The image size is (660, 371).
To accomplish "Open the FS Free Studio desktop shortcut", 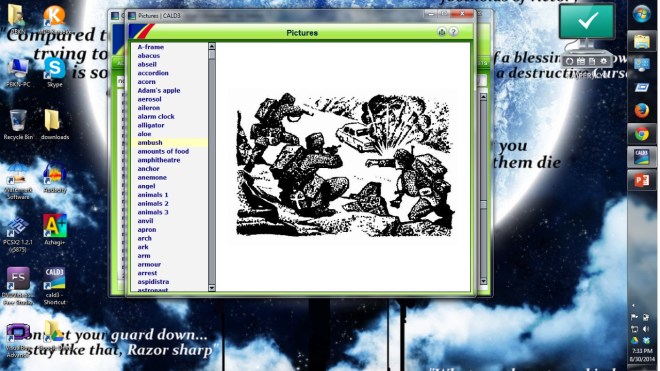I will (x=18, y=286).
